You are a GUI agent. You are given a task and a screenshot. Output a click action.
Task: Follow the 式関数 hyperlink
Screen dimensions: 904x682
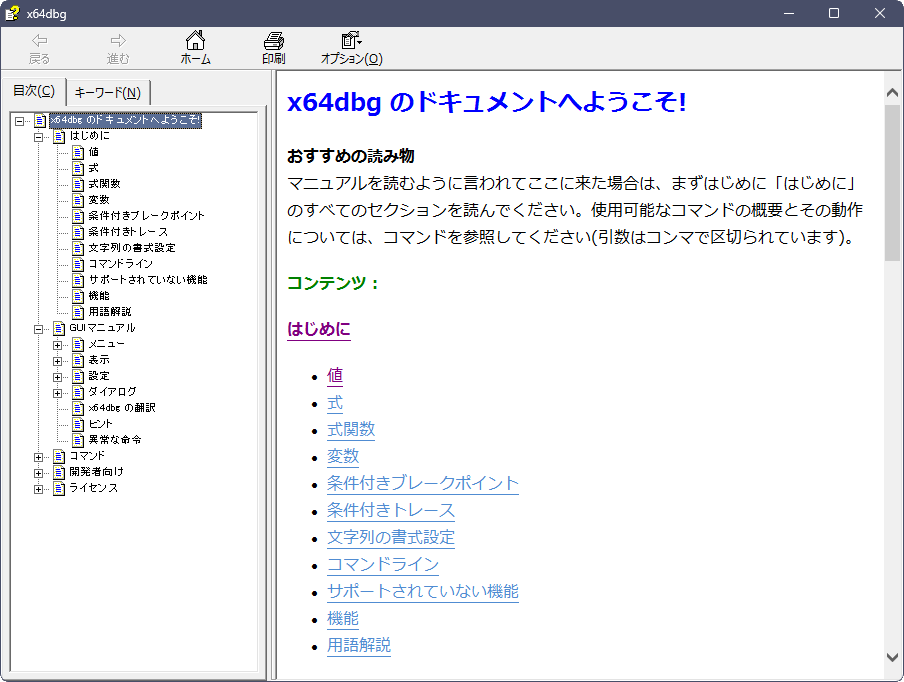[351, 429]
